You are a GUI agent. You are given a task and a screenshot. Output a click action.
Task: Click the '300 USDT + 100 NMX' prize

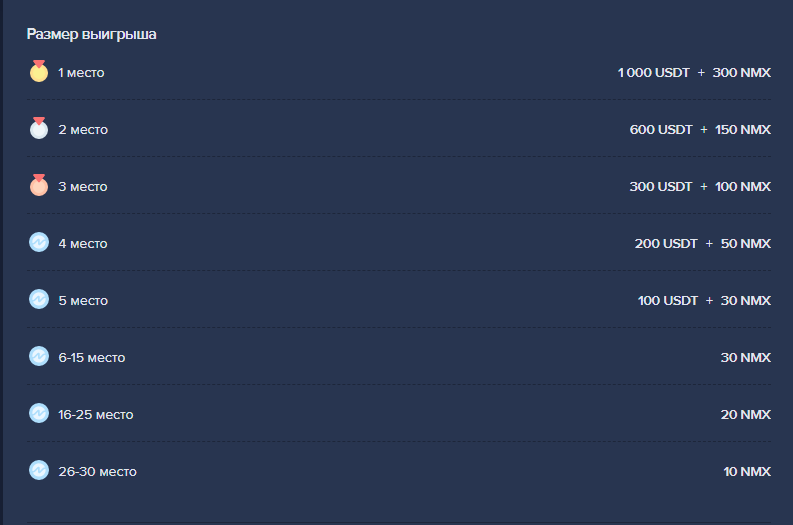[700, 187]
